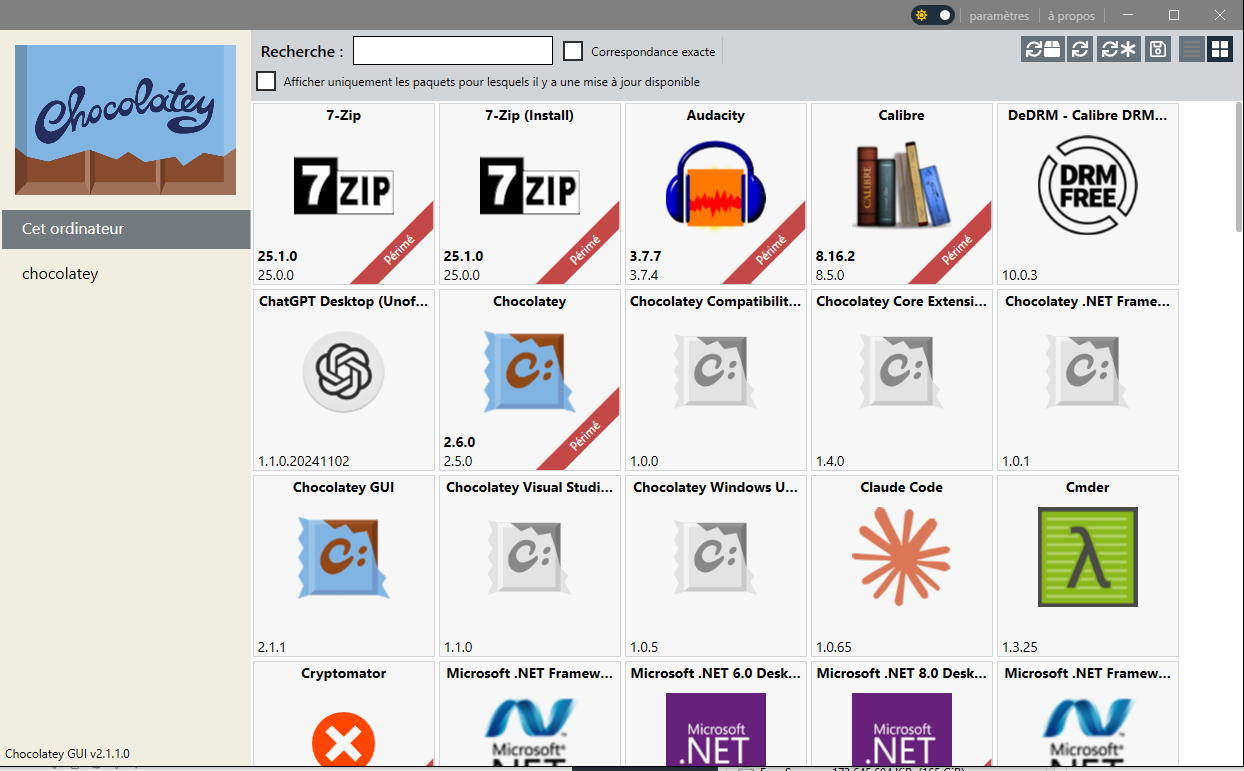
Task: Switch to grid view layout
Action: pos(1220,48)
